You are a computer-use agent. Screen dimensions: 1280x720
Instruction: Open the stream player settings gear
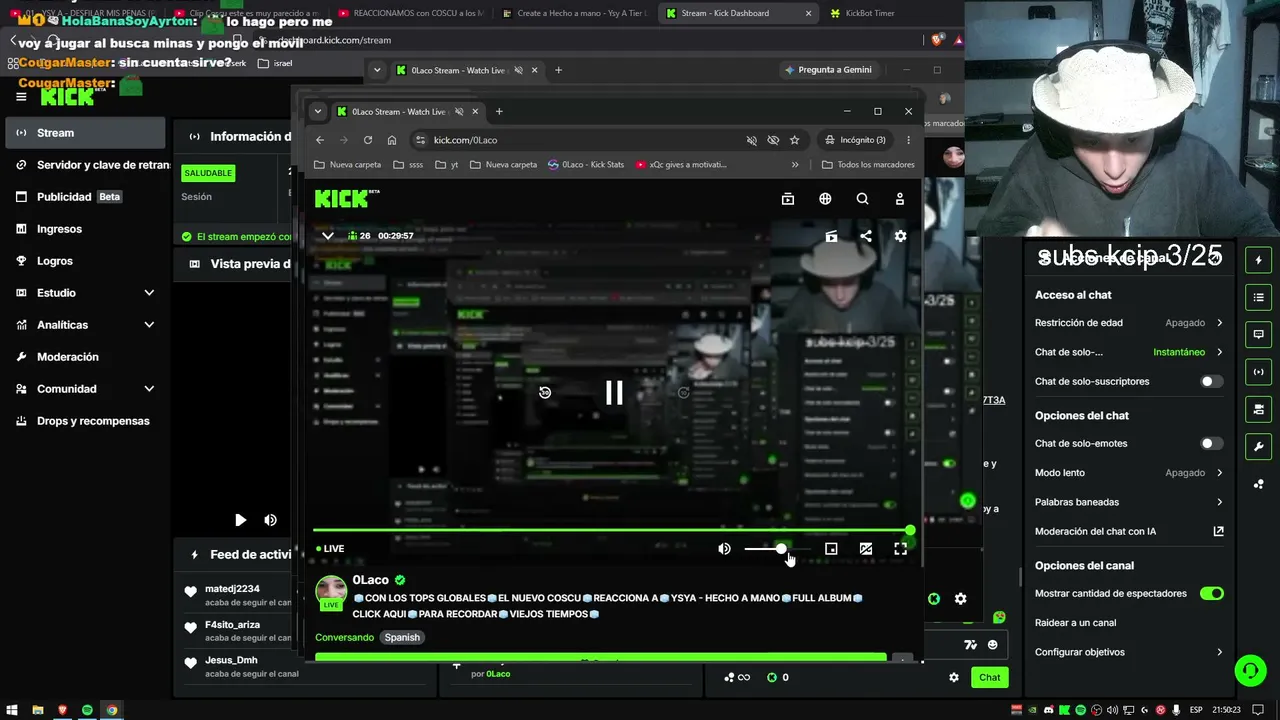(x=900, y=236)
